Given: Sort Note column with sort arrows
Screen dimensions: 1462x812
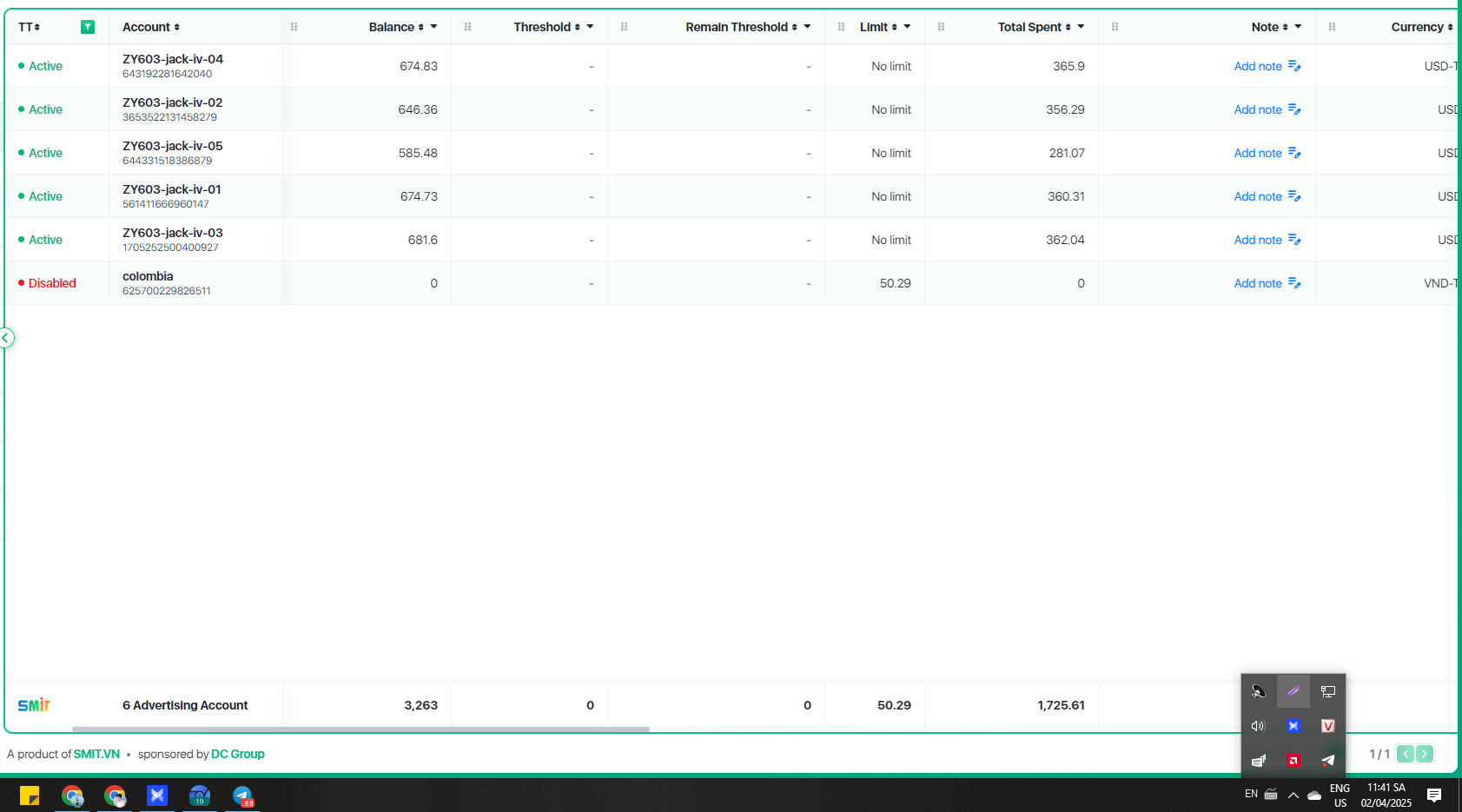Looking at the screenshot, I should (1286, 27).
